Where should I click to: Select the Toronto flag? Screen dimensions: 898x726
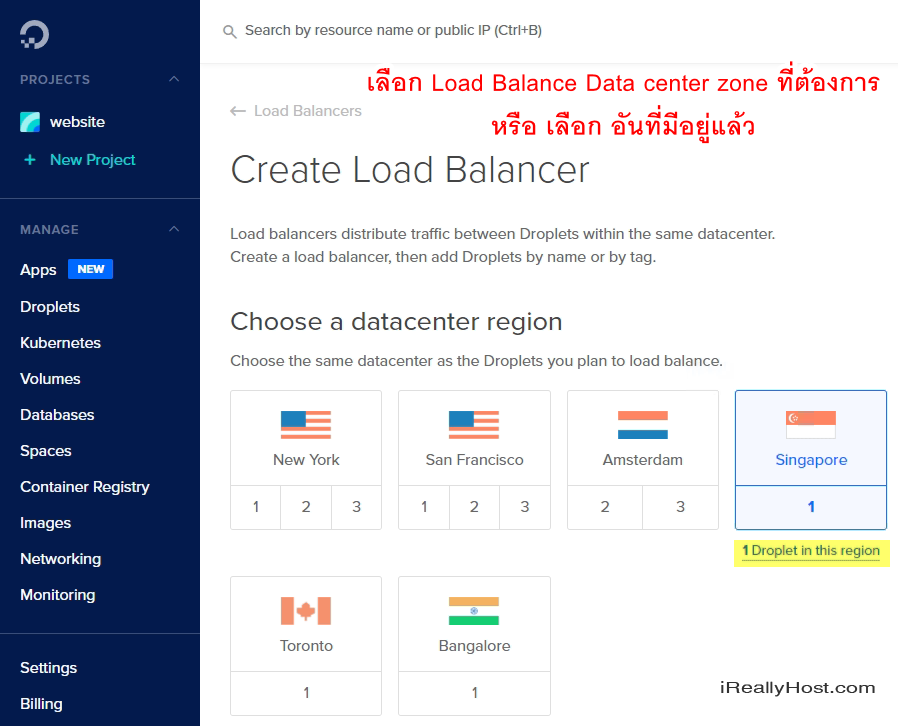point(306,611)
